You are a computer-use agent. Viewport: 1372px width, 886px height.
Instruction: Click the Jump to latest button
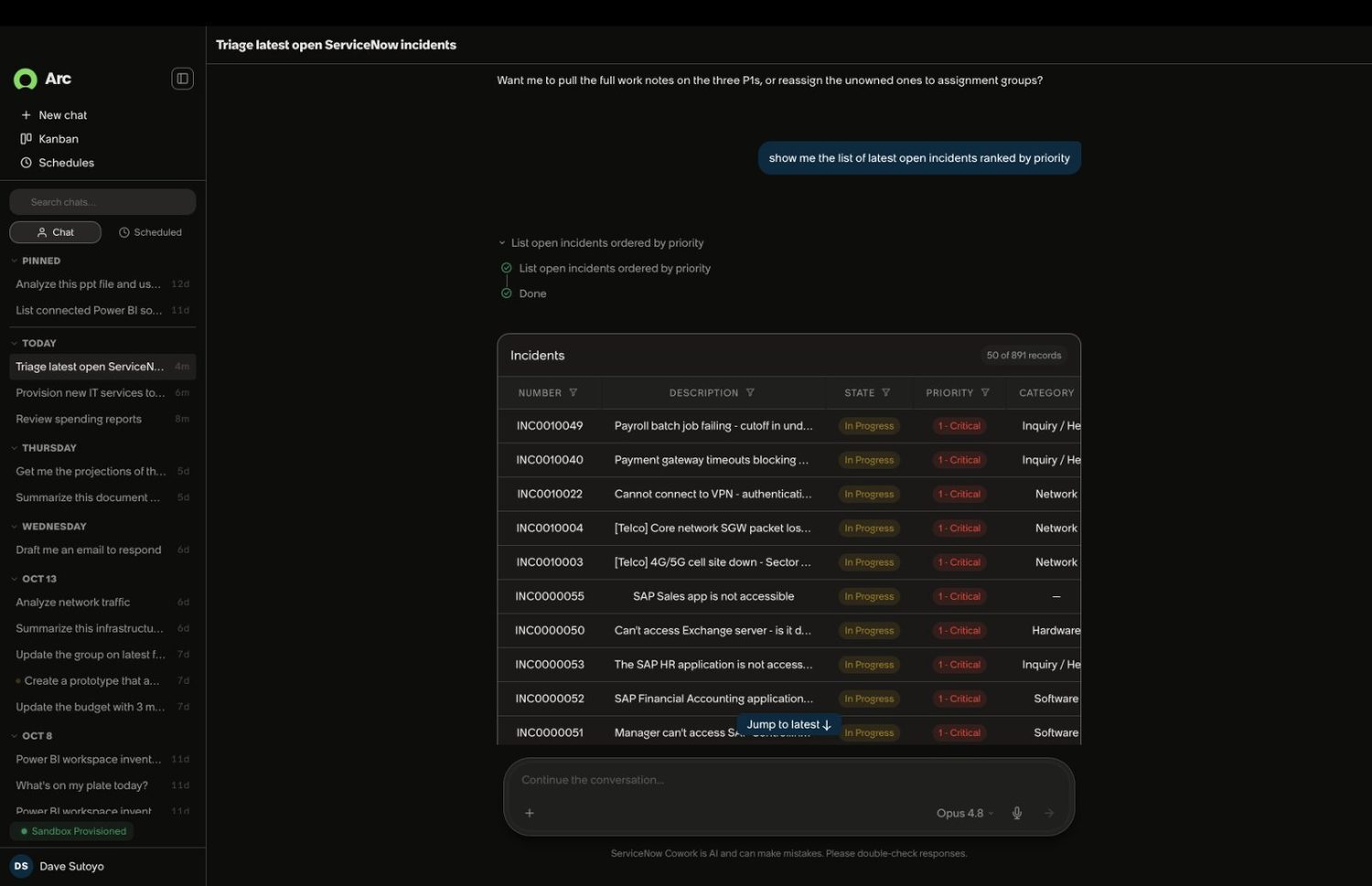[788, 724]
